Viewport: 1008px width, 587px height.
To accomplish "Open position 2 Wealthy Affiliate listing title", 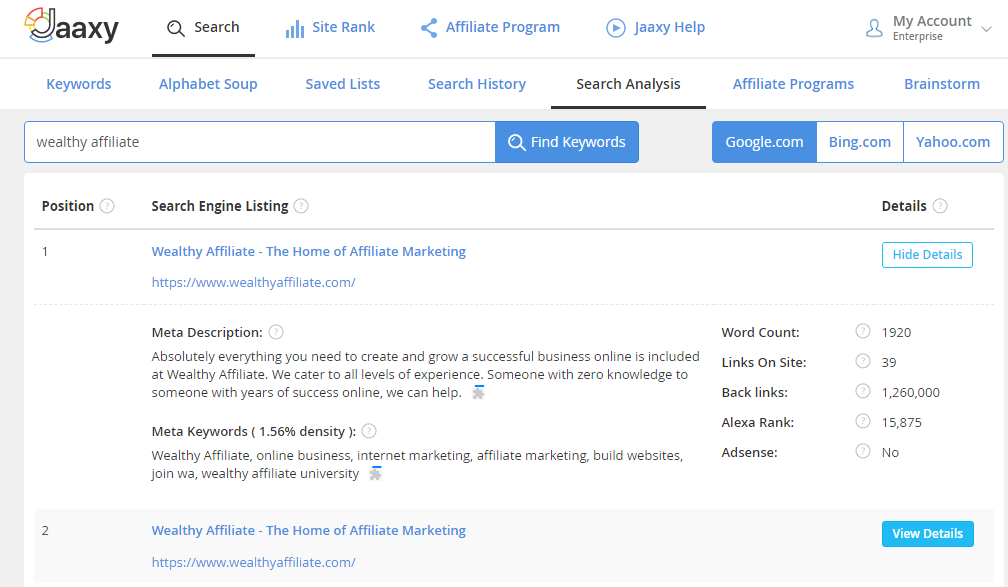I will coord(309,530).
